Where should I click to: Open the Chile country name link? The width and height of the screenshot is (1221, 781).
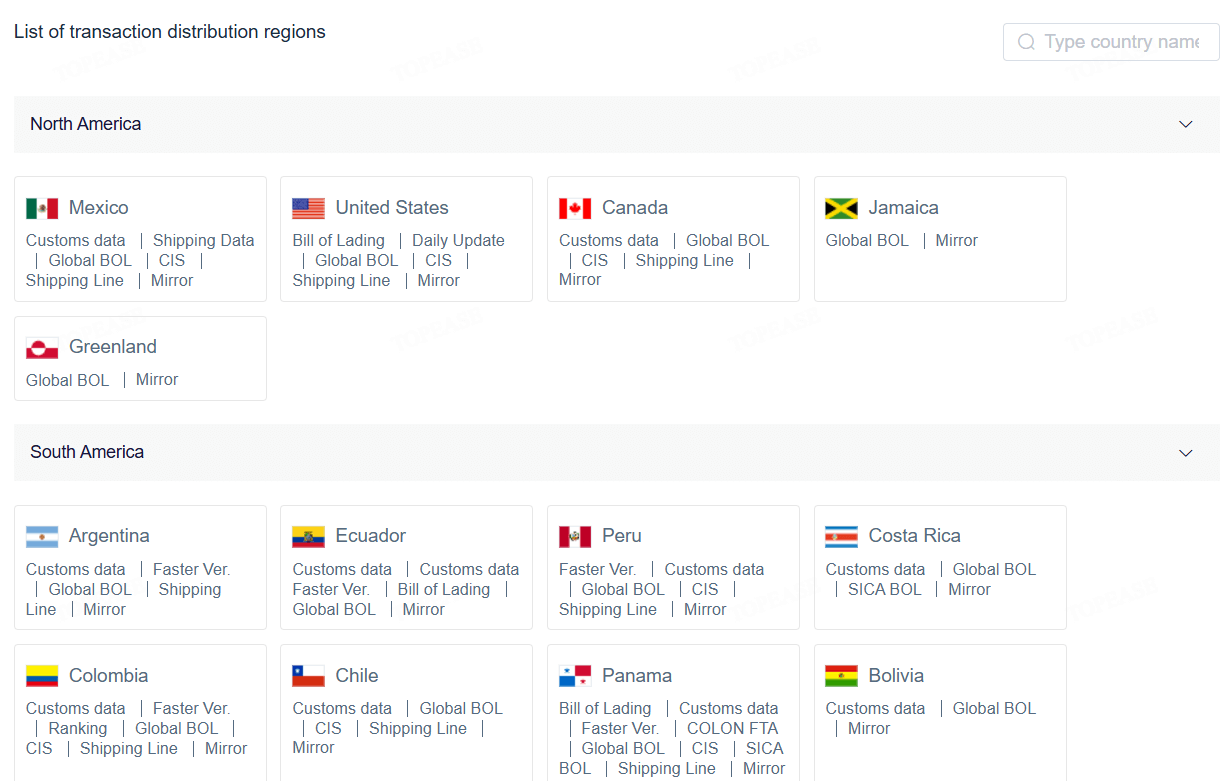[x=357, y=675]
